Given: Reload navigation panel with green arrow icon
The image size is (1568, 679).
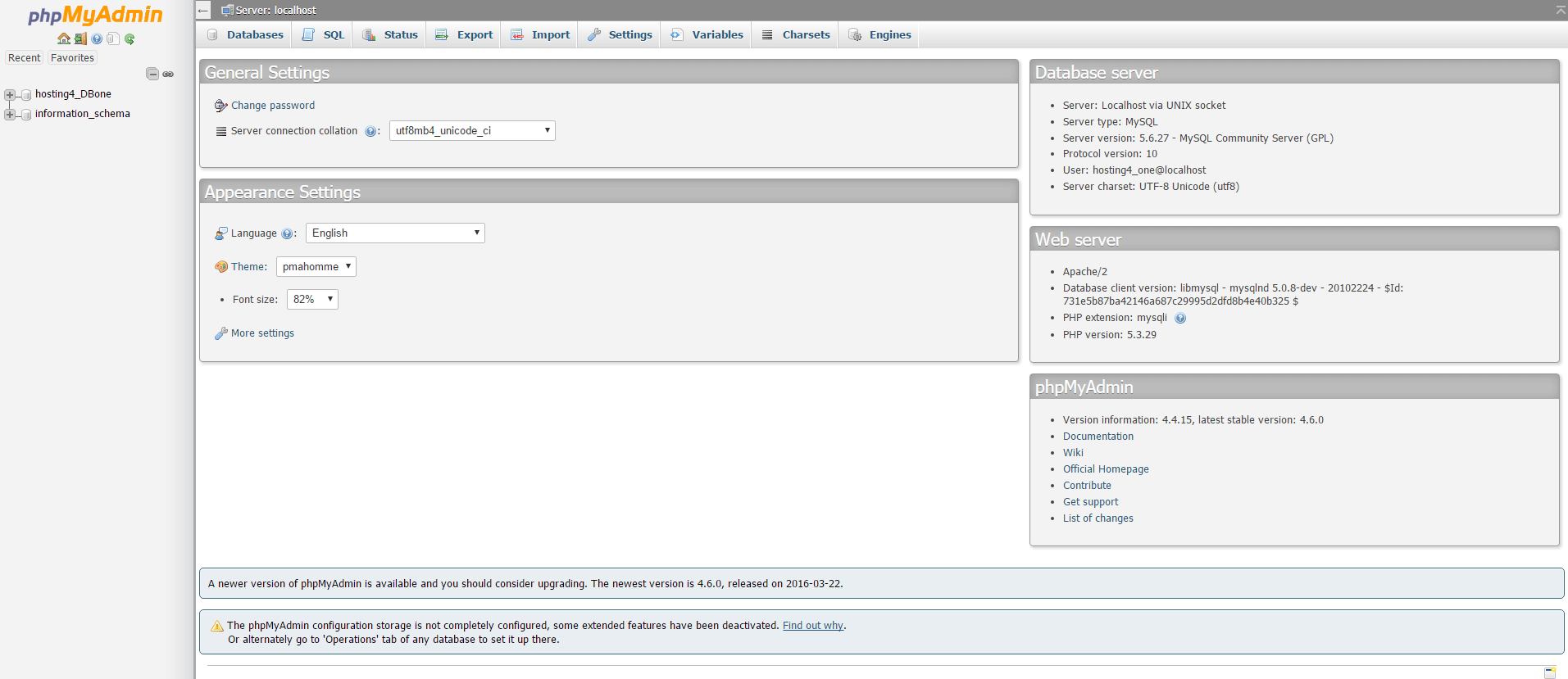Looking at the screenshot, I should (130, 38).
